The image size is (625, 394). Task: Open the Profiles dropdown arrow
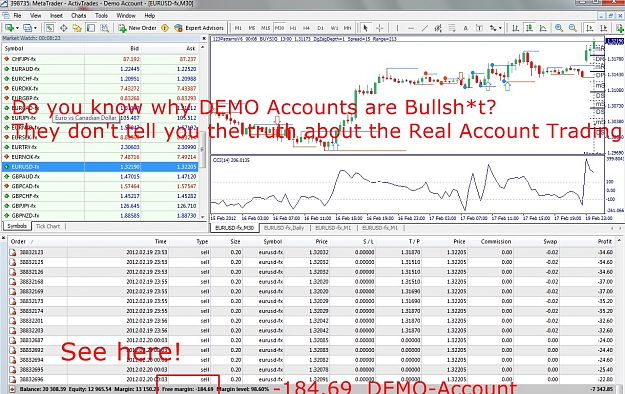click(x=35, y=28)
